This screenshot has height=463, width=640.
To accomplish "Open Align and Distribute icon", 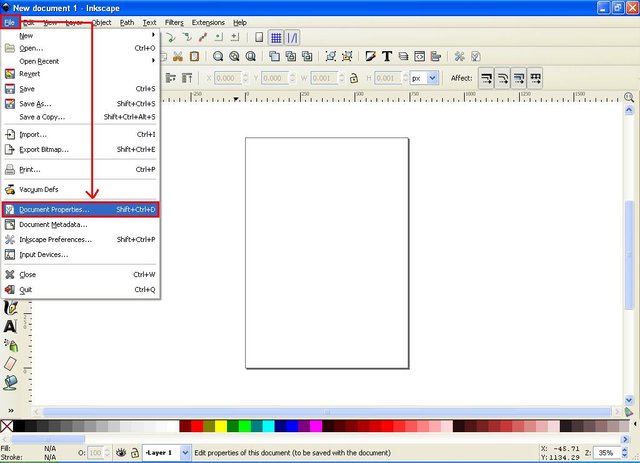I will pyautogui.click(x=436, y=56).
